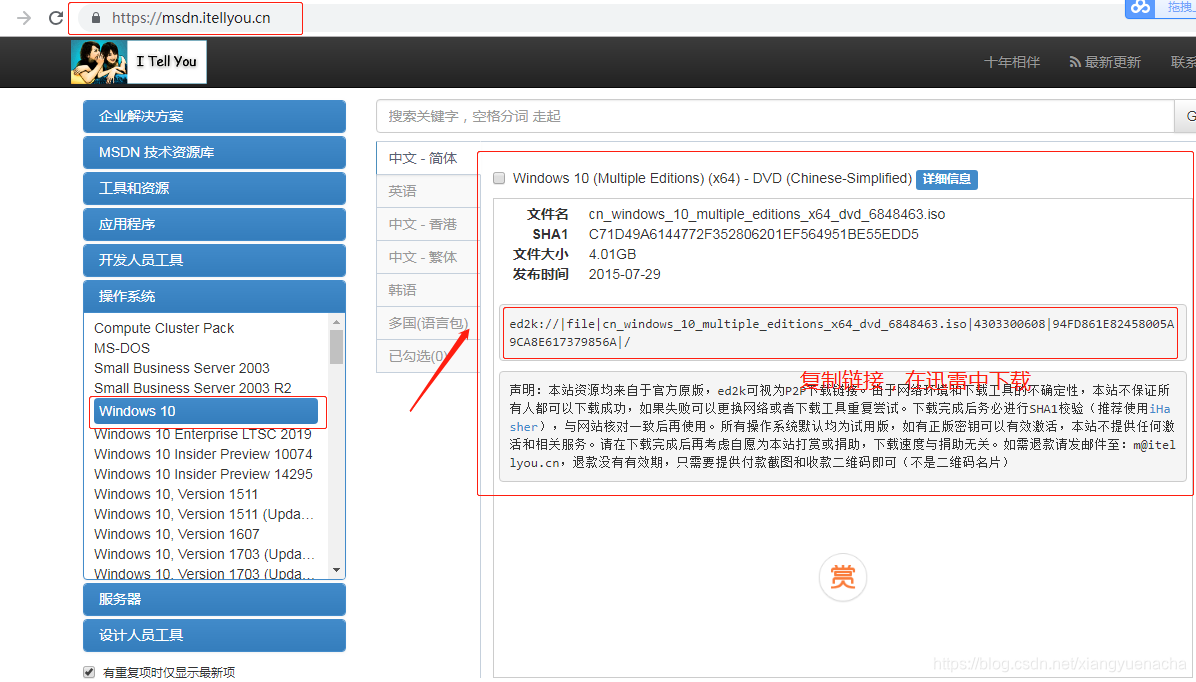Open the I Tell You site logo

(139, 62)
